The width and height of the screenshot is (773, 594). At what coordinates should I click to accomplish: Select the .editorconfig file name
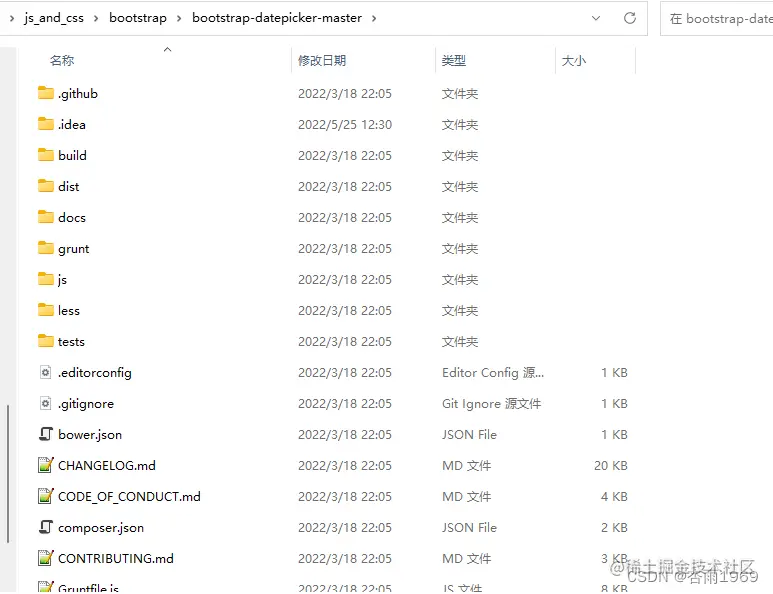coord(95,373)
